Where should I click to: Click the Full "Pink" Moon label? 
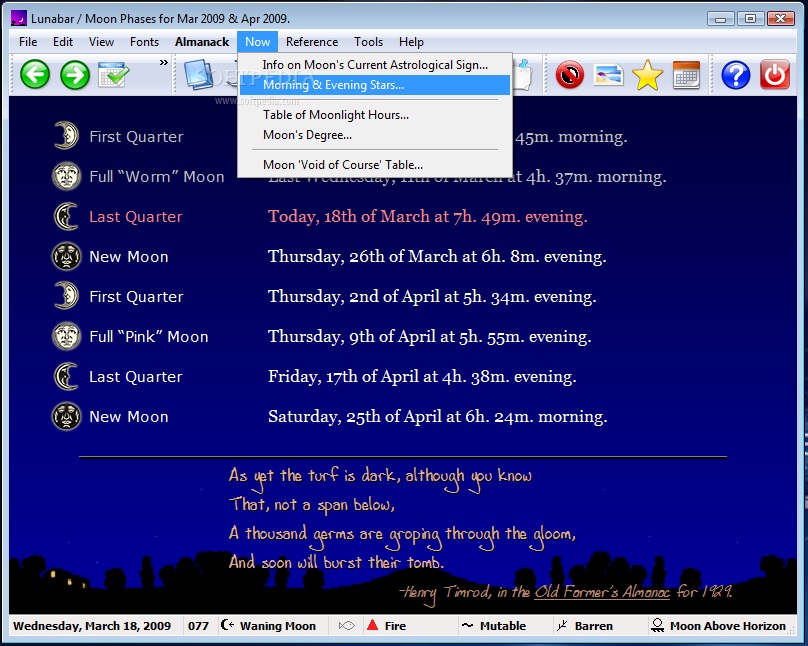[x=149, y=337]
